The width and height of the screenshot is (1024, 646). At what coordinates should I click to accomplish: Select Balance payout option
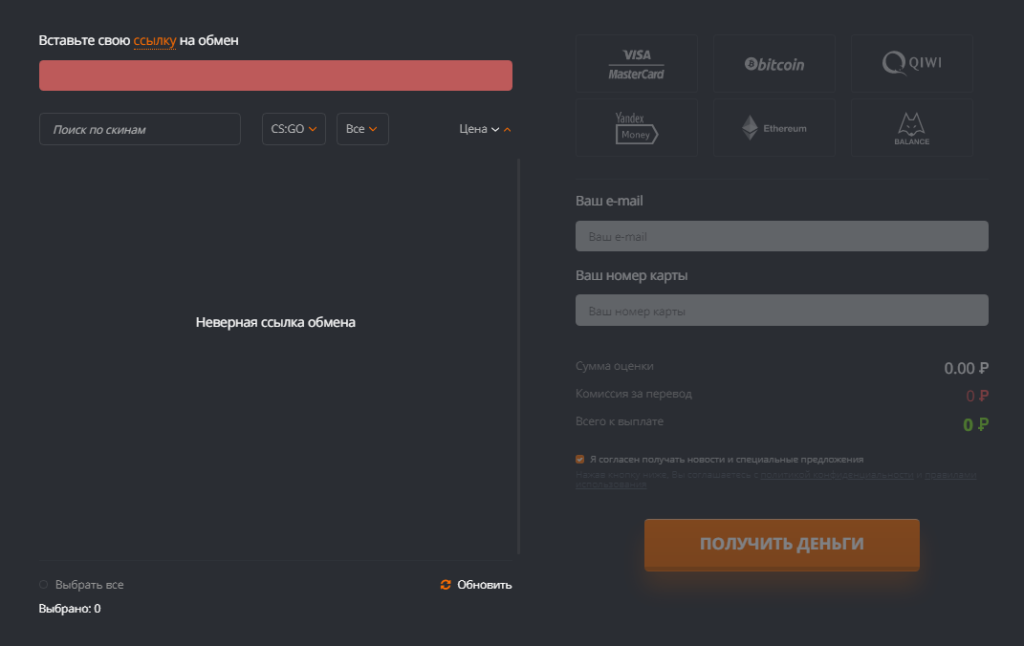pyautogui.click(x=912, y=127)
